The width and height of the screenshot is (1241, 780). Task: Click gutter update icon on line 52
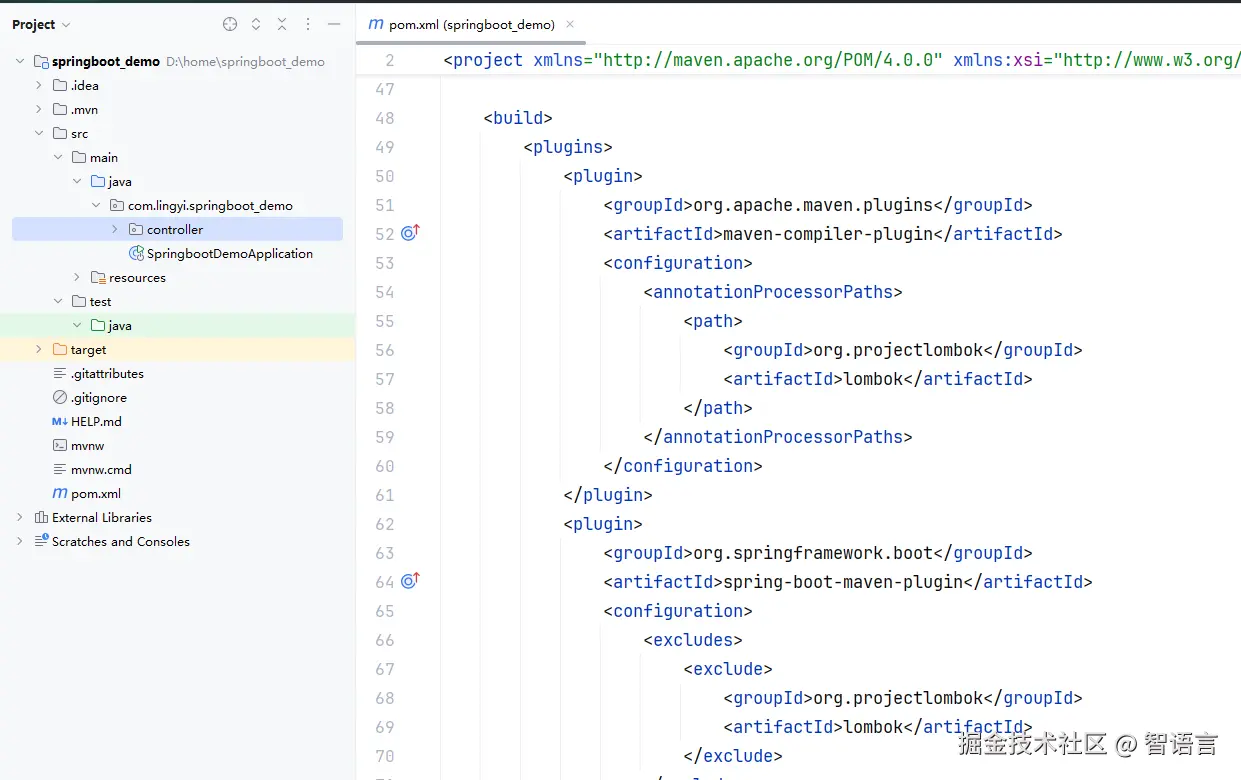pos(409,233)
